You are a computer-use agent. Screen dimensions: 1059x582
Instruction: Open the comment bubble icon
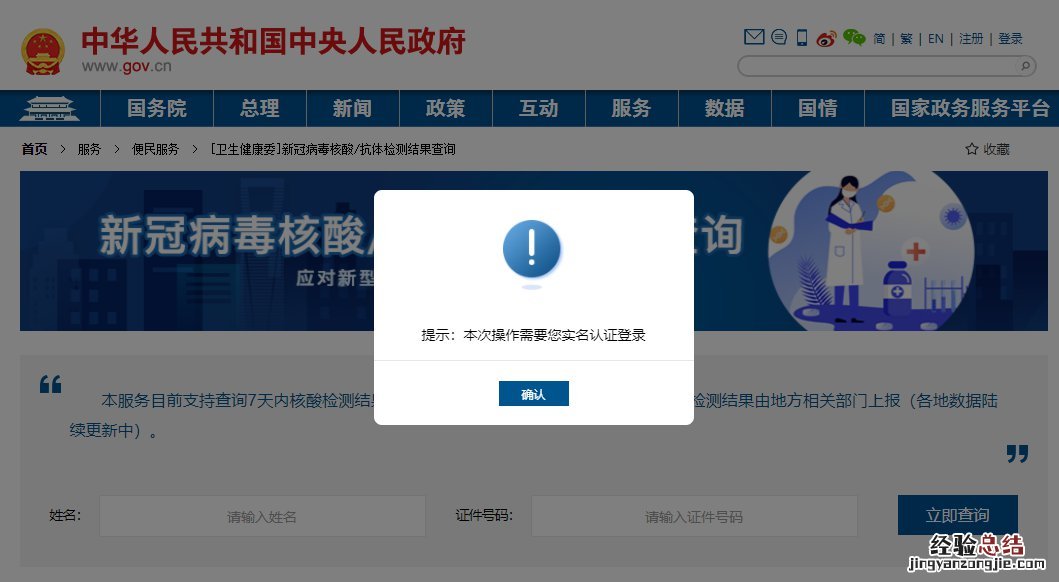click(779, 37)
